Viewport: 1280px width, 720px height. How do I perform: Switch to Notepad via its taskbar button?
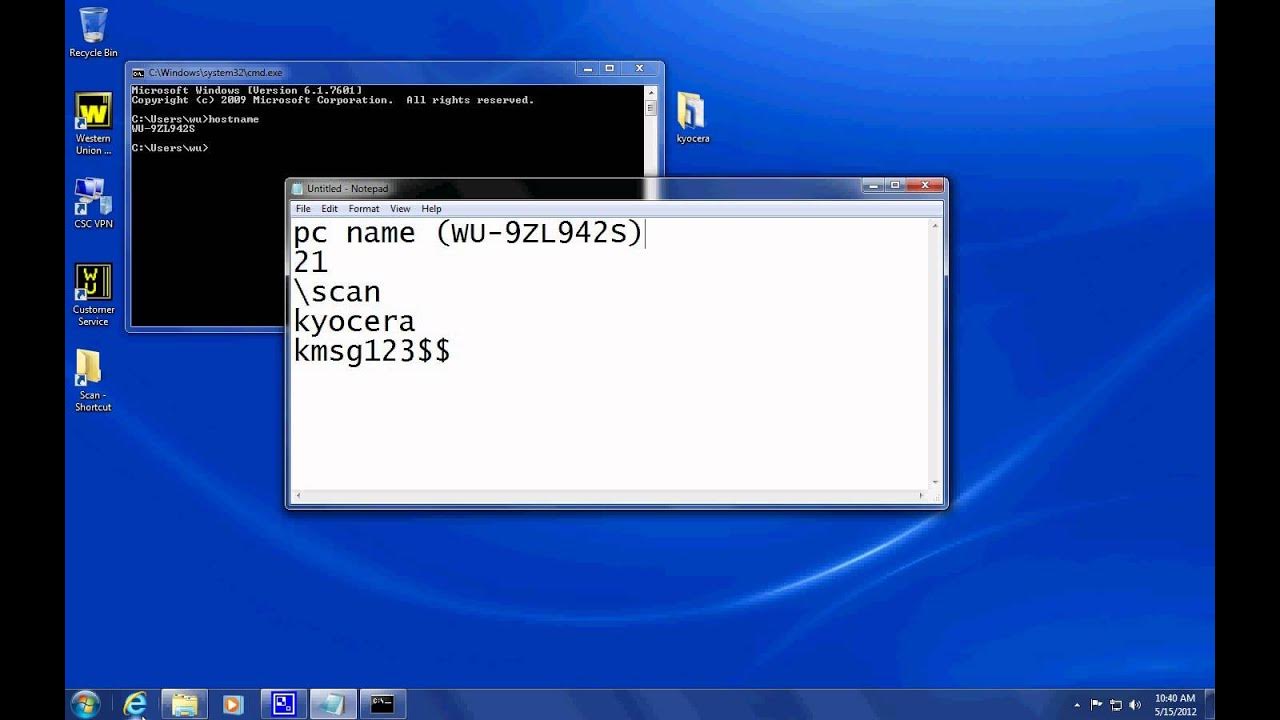point(332,703)
